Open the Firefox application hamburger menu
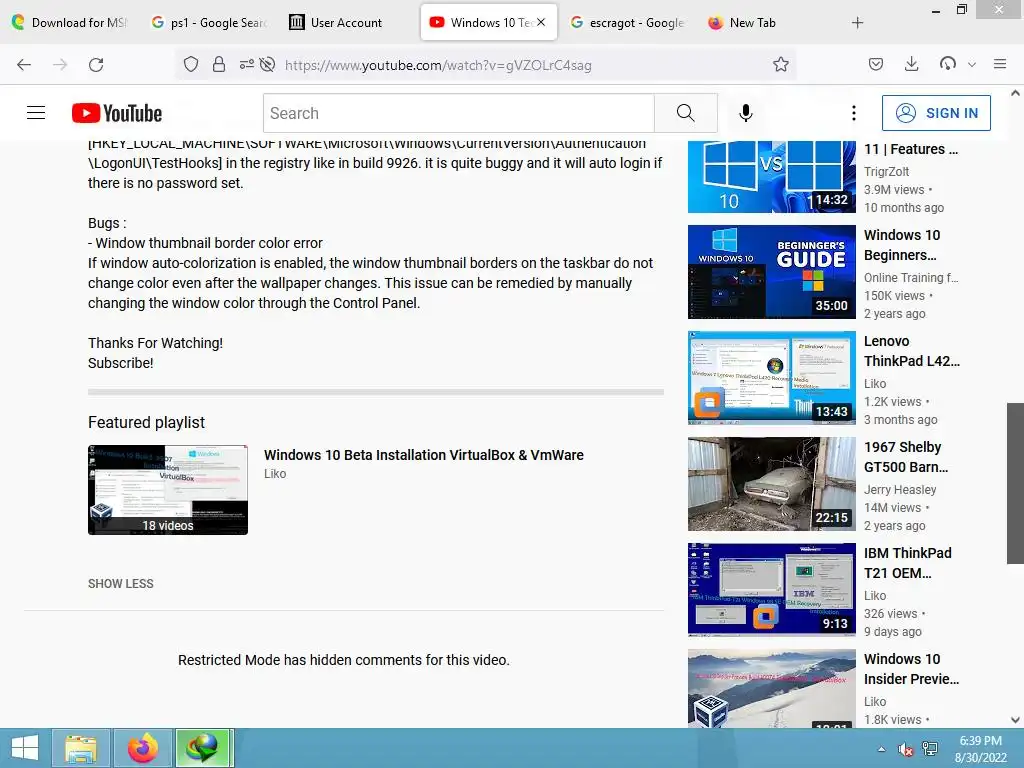Image resolution: width=1024 pixels, height=768 pixels. 1000,64
